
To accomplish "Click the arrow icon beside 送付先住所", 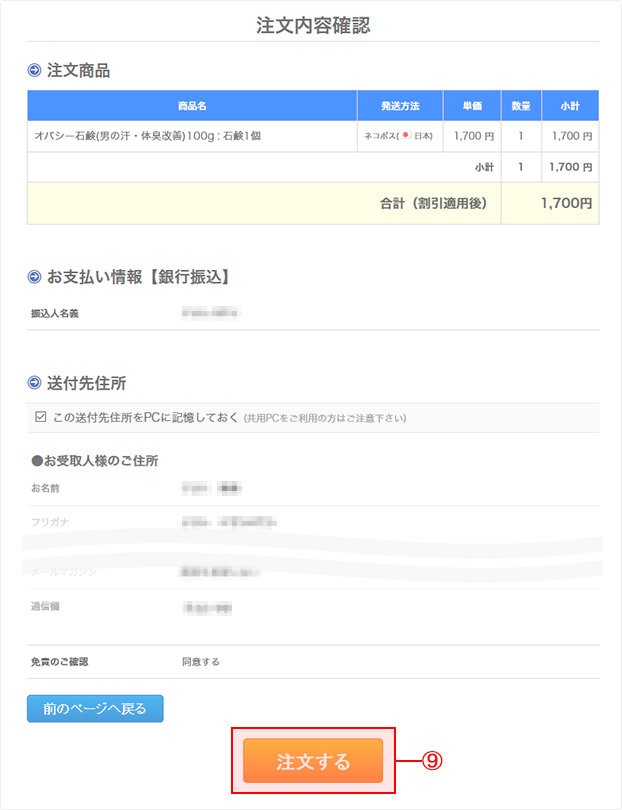I will pos(35,383).
